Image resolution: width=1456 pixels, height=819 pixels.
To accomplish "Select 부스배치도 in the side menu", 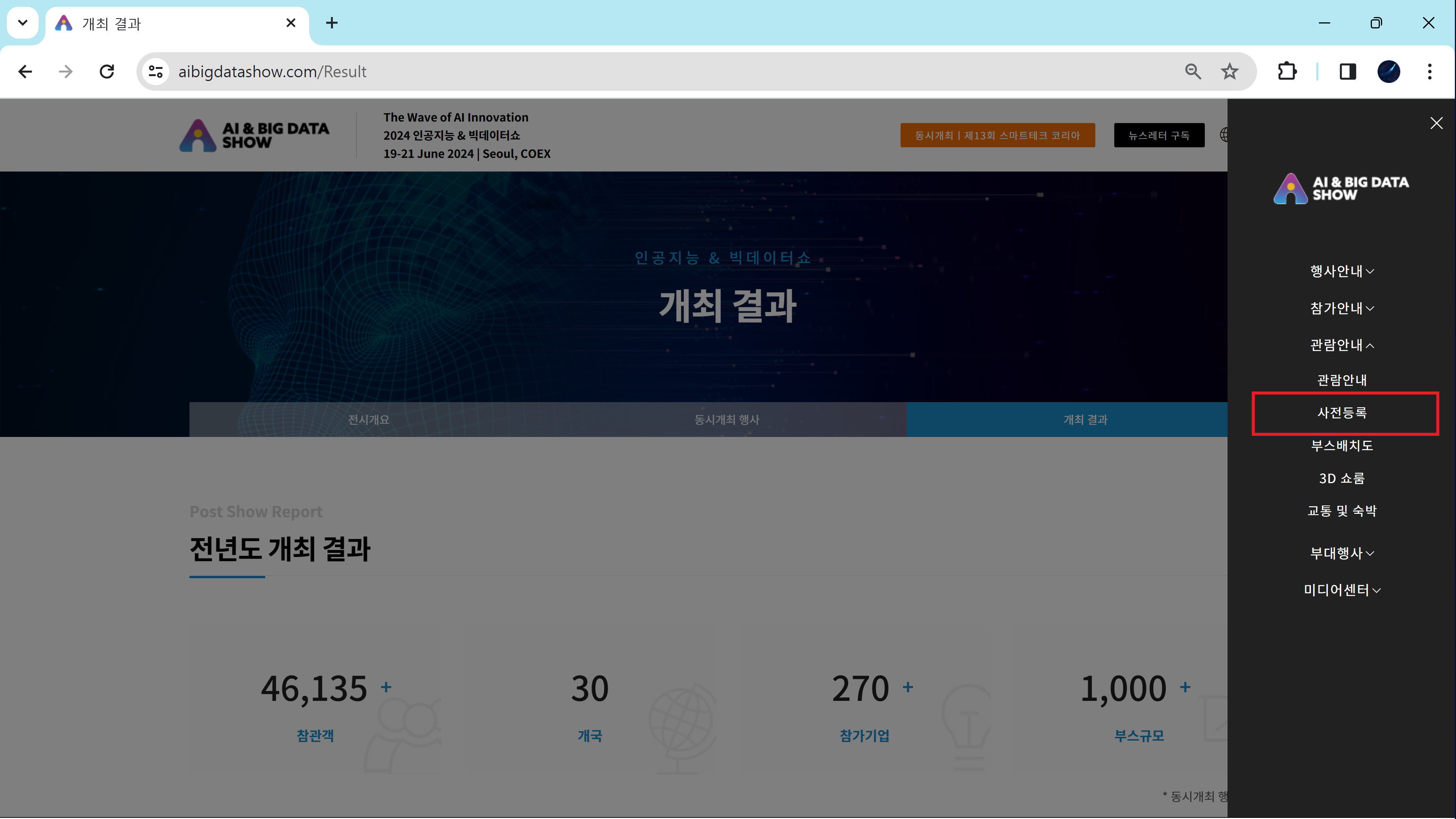I will click(x=1342, y=446).
